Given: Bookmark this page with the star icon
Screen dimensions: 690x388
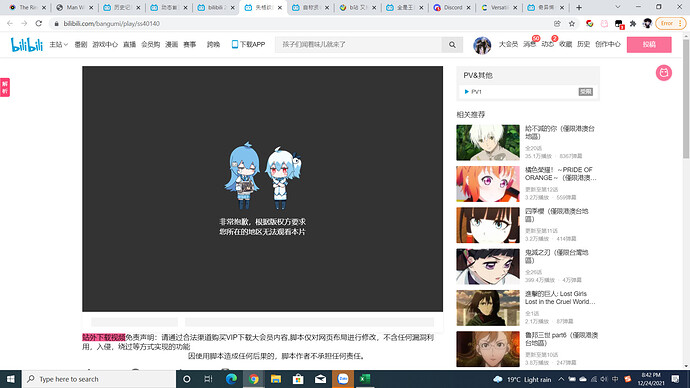Looking at the screenshot, I should pos(572,23).
